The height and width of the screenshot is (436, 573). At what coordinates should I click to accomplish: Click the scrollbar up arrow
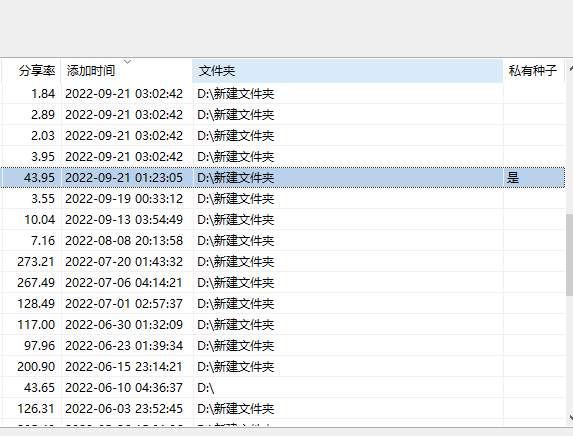(x=569, y=69)
